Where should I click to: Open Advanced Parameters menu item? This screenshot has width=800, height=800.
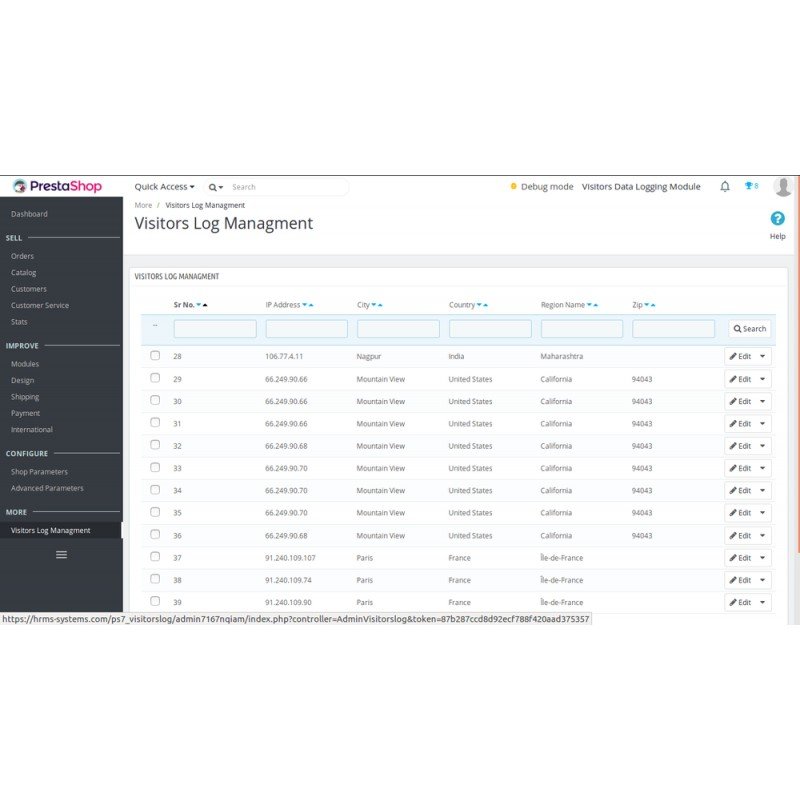tap(47, 488)
